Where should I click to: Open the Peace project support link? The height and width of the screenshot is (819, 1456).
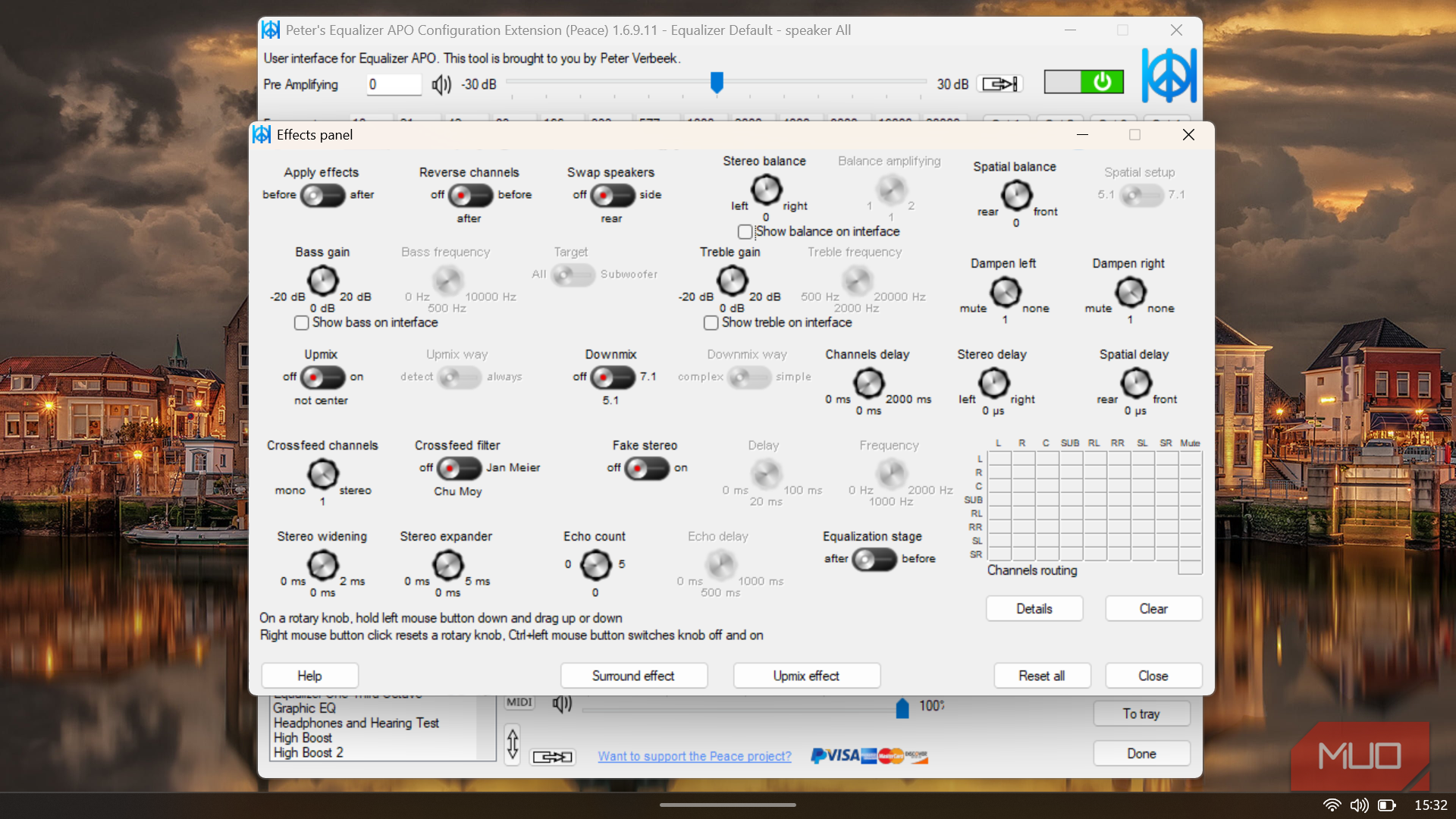coord(695,756)
